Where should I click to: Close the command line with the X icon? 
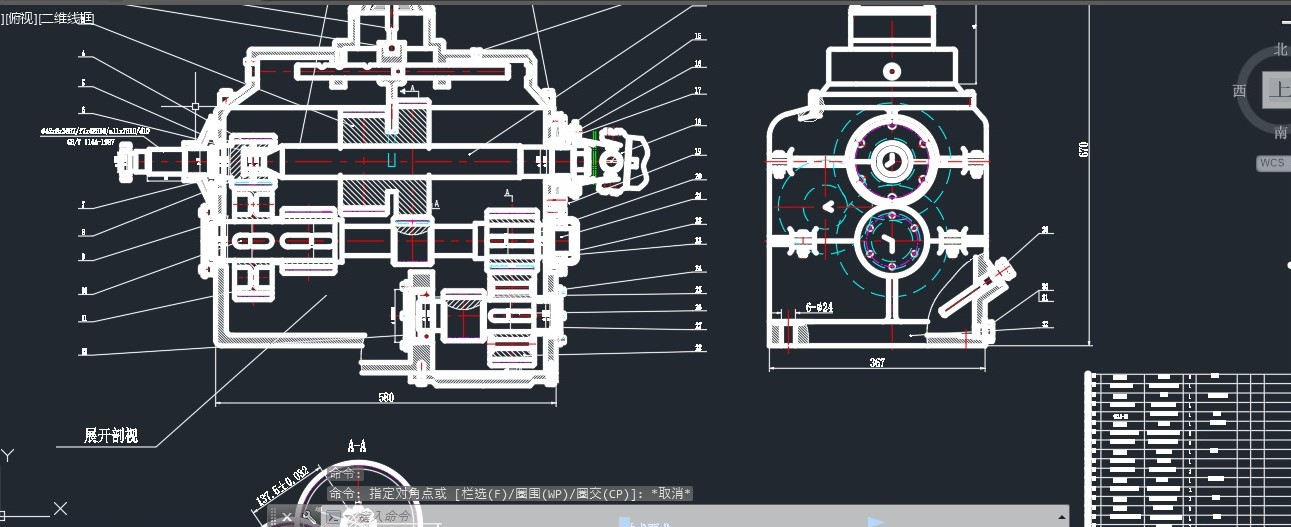coord(286,517)
